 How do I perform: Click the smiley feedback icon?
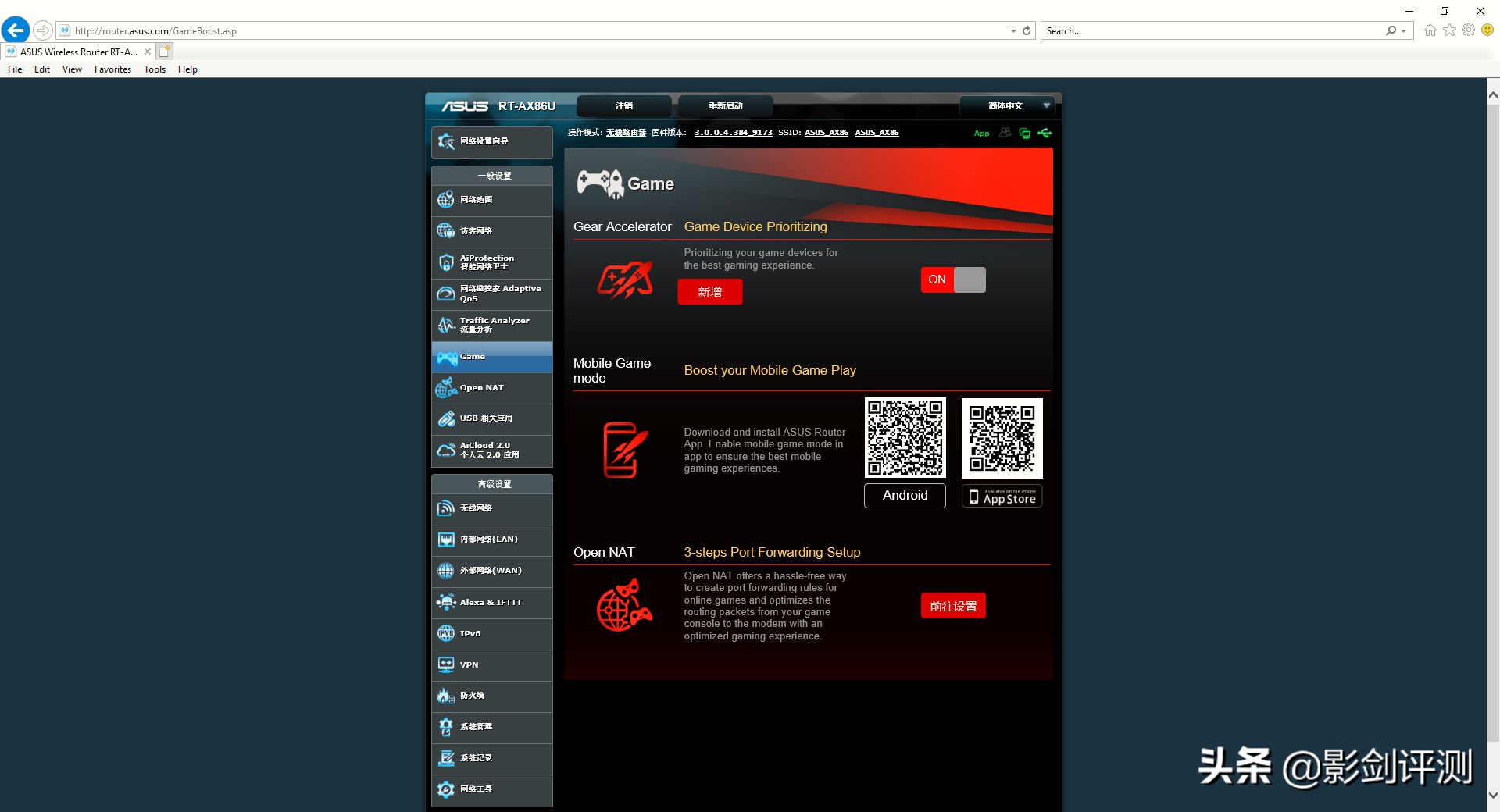pos(1488,30)
